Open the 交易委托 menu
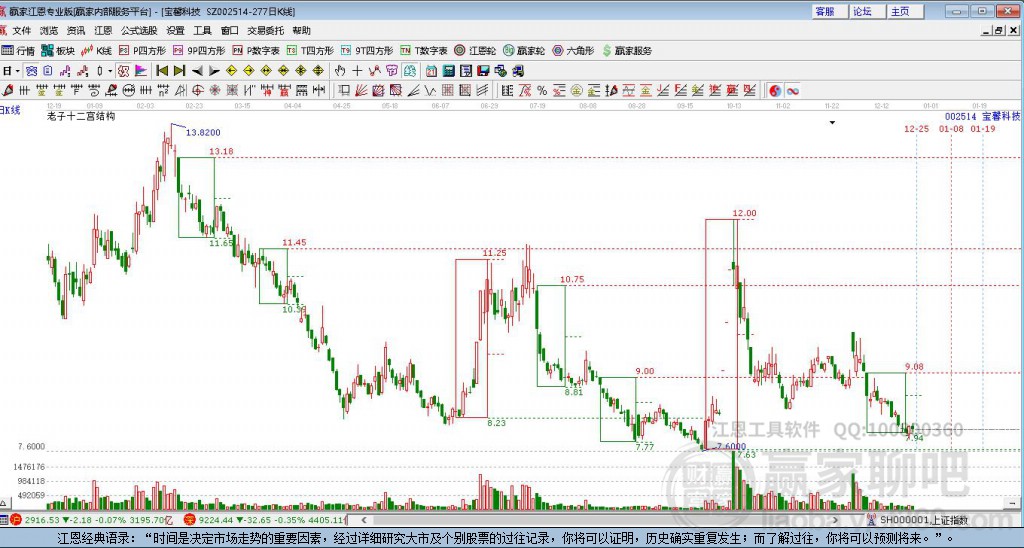The width and height of the screenshot is (1024, 548). click(x=264, y=30)
